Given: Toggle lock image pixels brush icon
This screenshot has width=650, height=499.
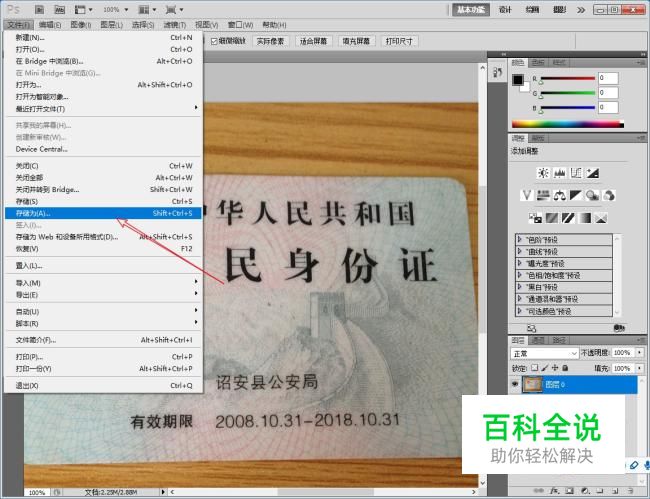Looking at the screenshot, I should click(545, 368).
